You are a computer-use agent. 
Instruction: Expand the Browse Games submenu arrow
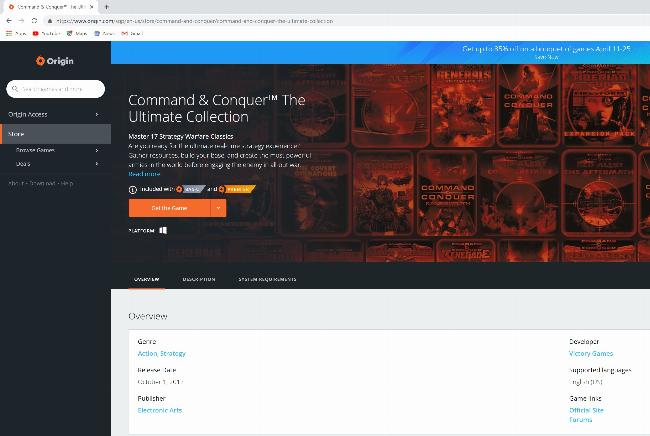pos(97,150)
